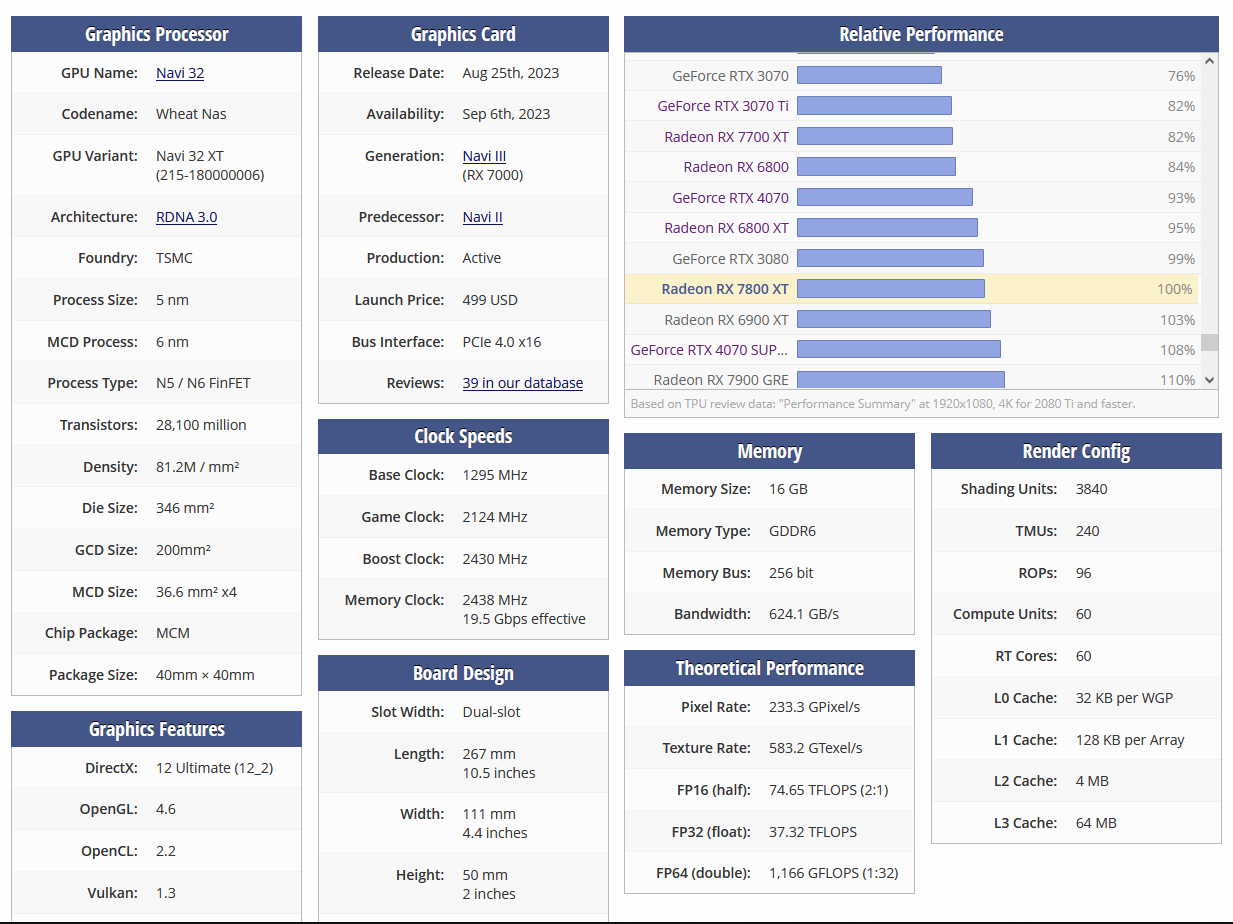This screenshot has height=924, width=1233.
Task: Click the 499 USD launch price value
Action: pos(490,300)
